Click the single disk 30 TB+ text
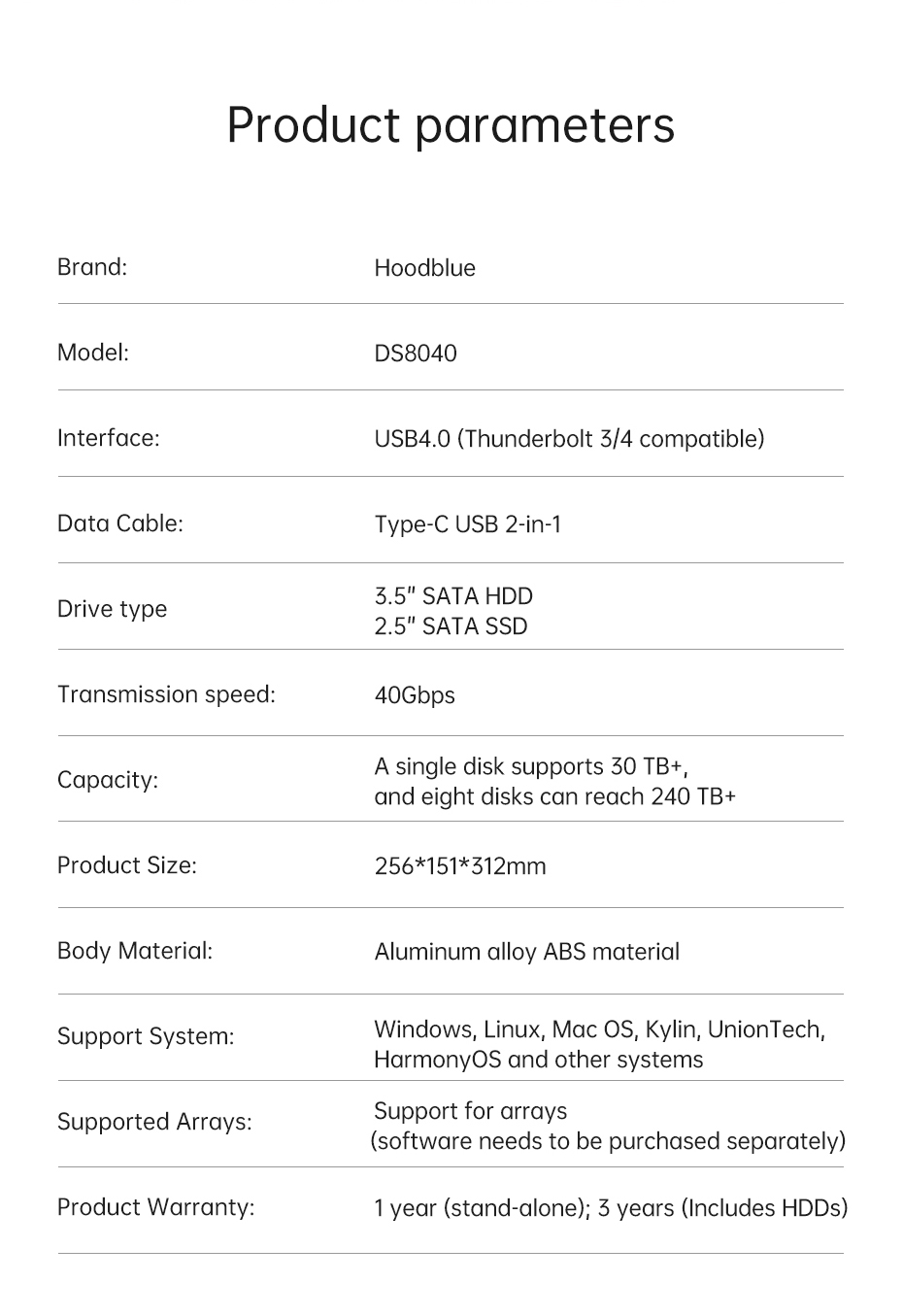The image size is (903, 1316). (531, 766)
